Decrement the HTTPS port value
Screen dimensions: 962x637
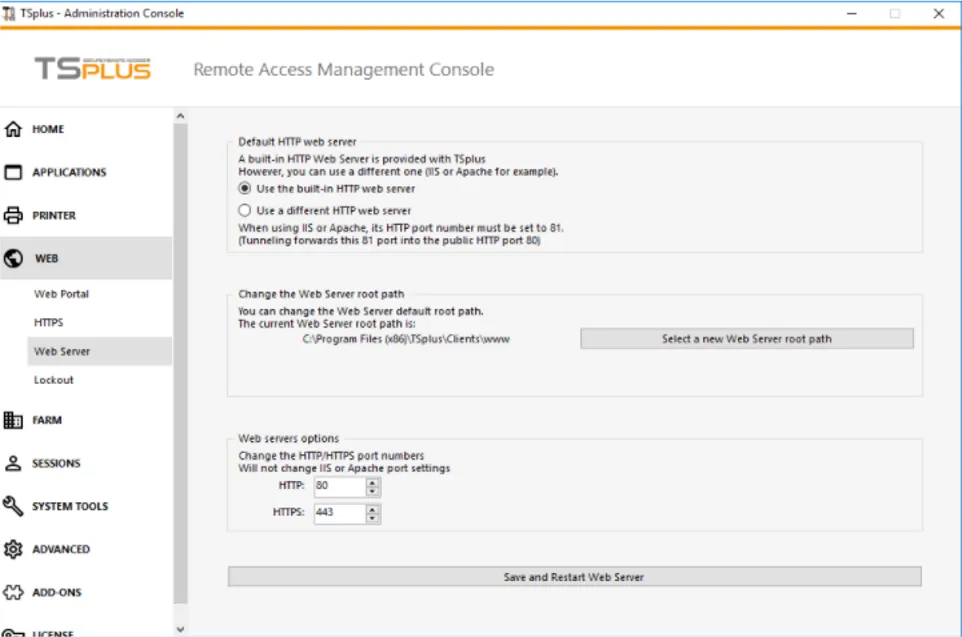point(371,517)
